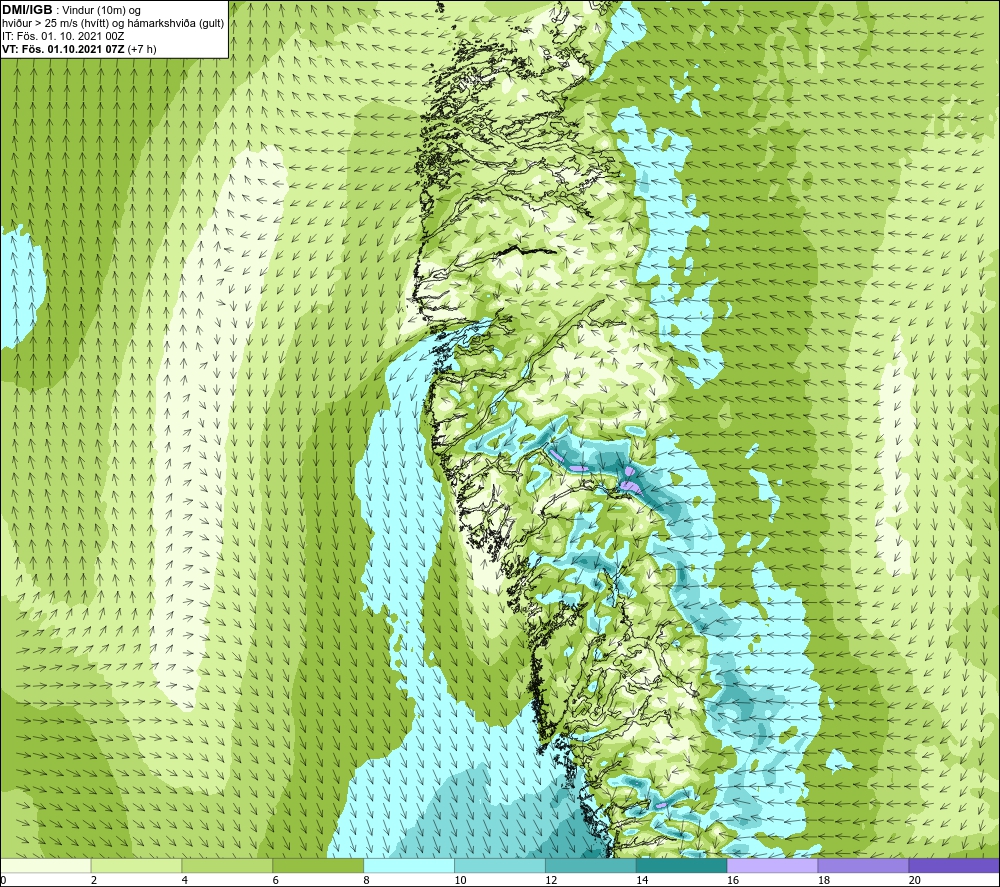Click the 8–10 m/s light cyan swatch

tap(409, 865)
